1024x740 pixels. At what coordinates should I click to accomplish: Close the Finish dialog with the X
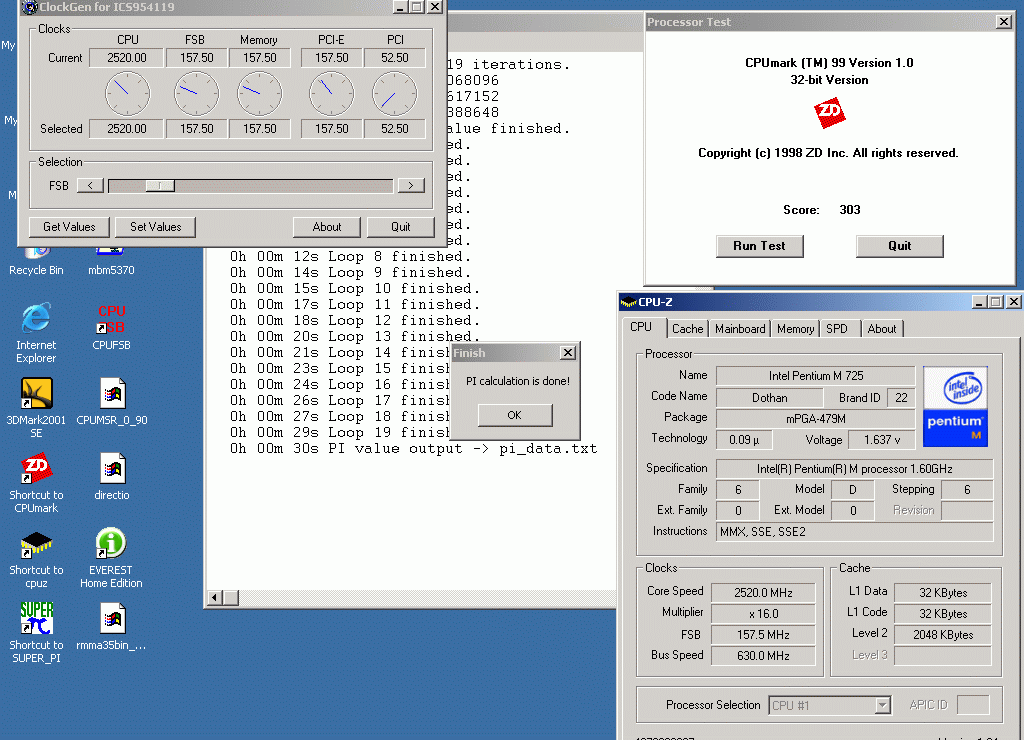568,353
